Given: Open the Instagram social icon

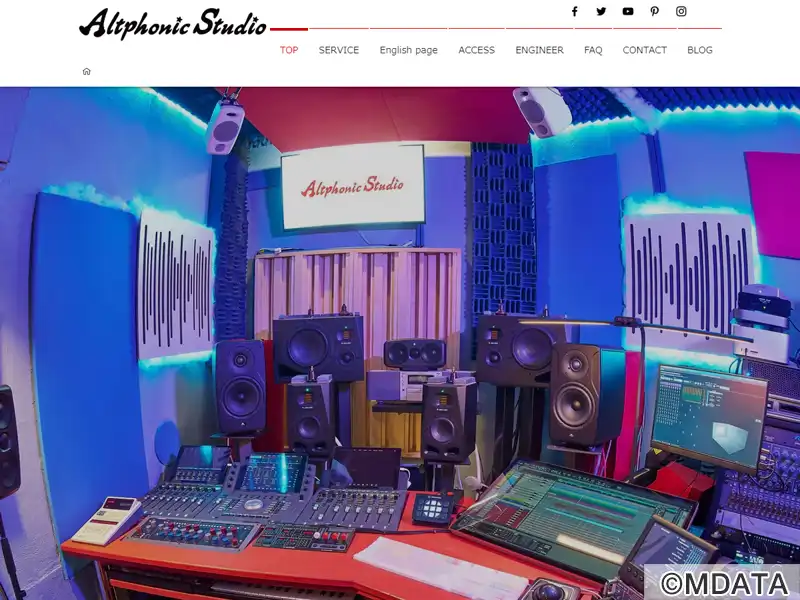Looking at the screenshot, I should point(681,11).
